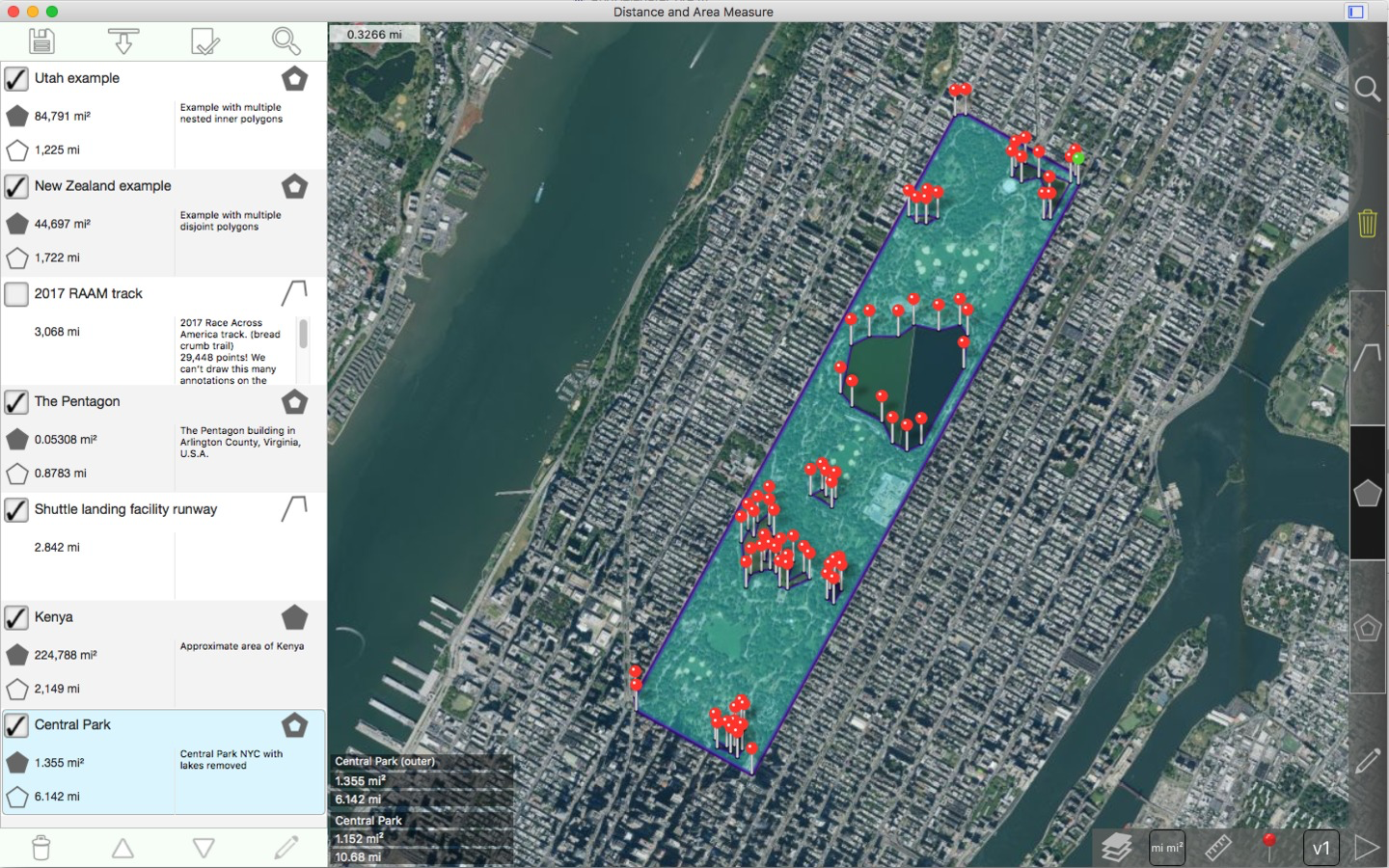
Task: Click Kenya perimeter value 2,149 mi
Action: click(57, 690)
